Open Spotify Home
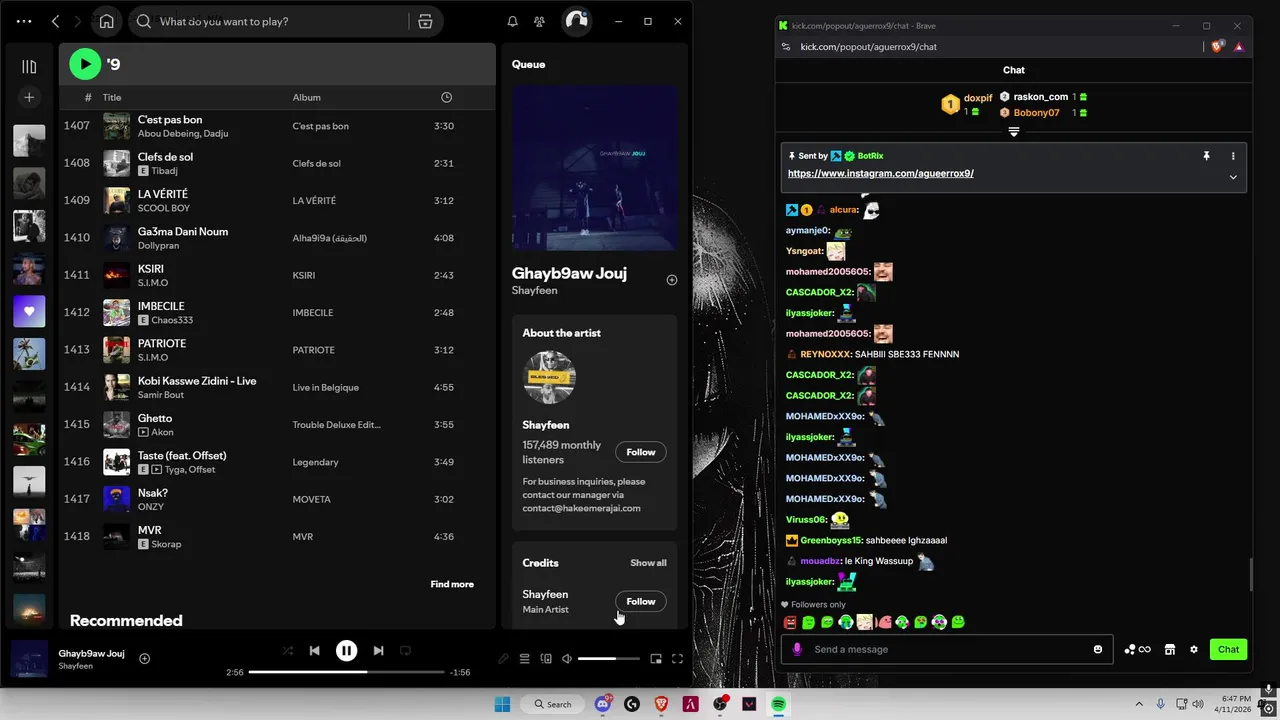This screenshot has height=720, width=1280. (x=106, y=21)
